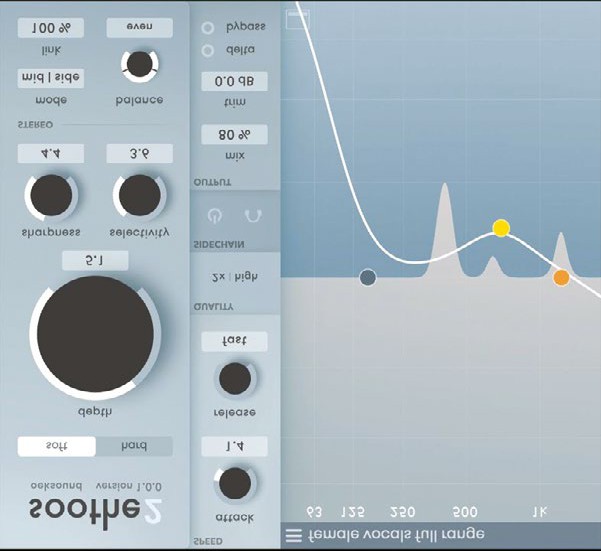601x551 pixels.
Task: Click the mix 80 % value field
Action: (x=234, y=134)
